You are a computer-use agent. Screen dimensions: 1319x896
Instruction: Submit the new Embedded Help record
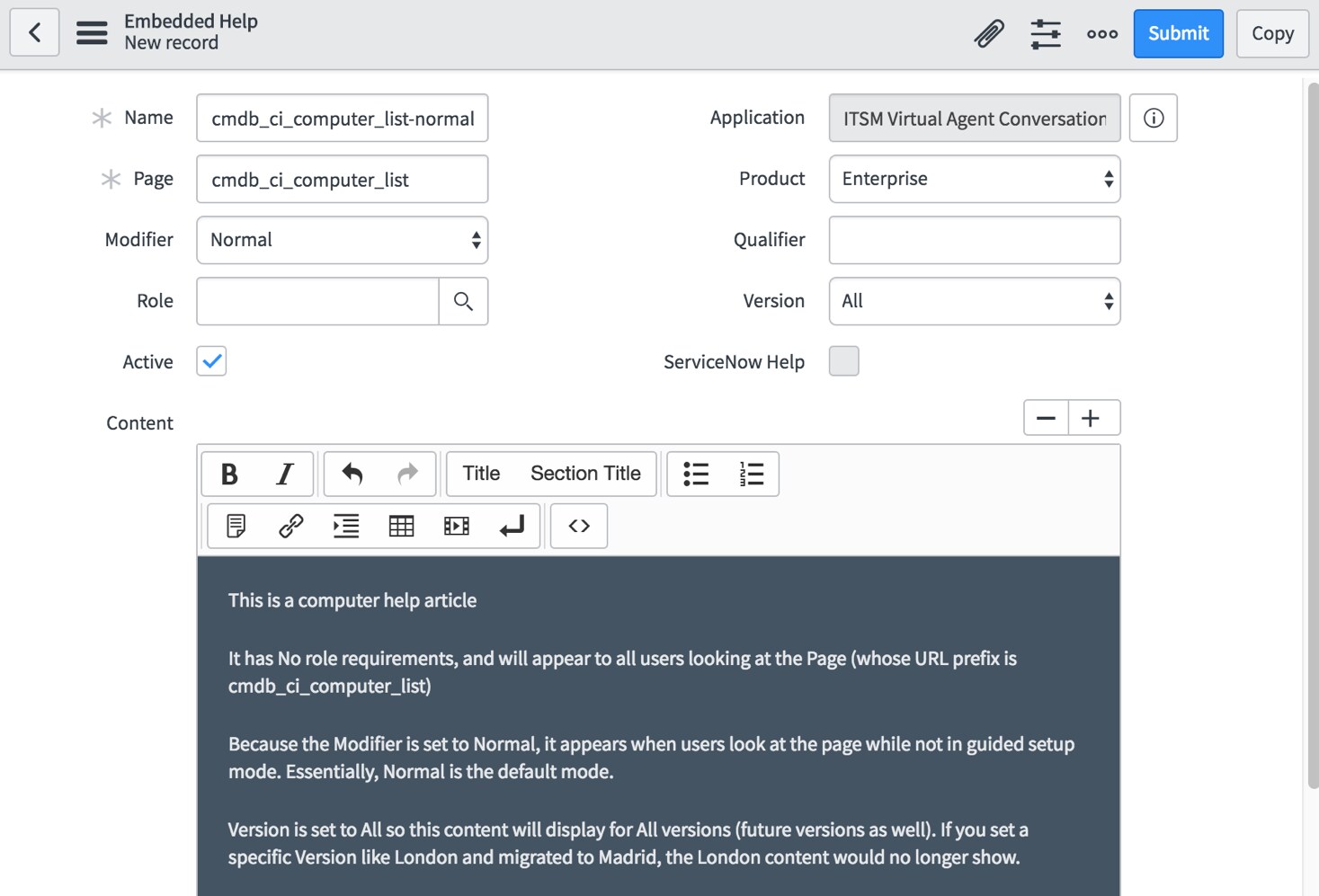(x=1178, y=33)
